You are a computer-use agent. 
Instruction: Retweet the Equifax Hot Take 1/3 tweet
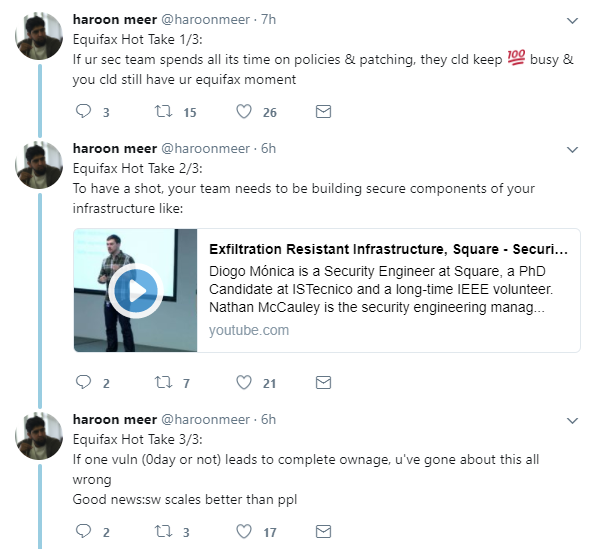pyautogui.click(x=164, y=112)
